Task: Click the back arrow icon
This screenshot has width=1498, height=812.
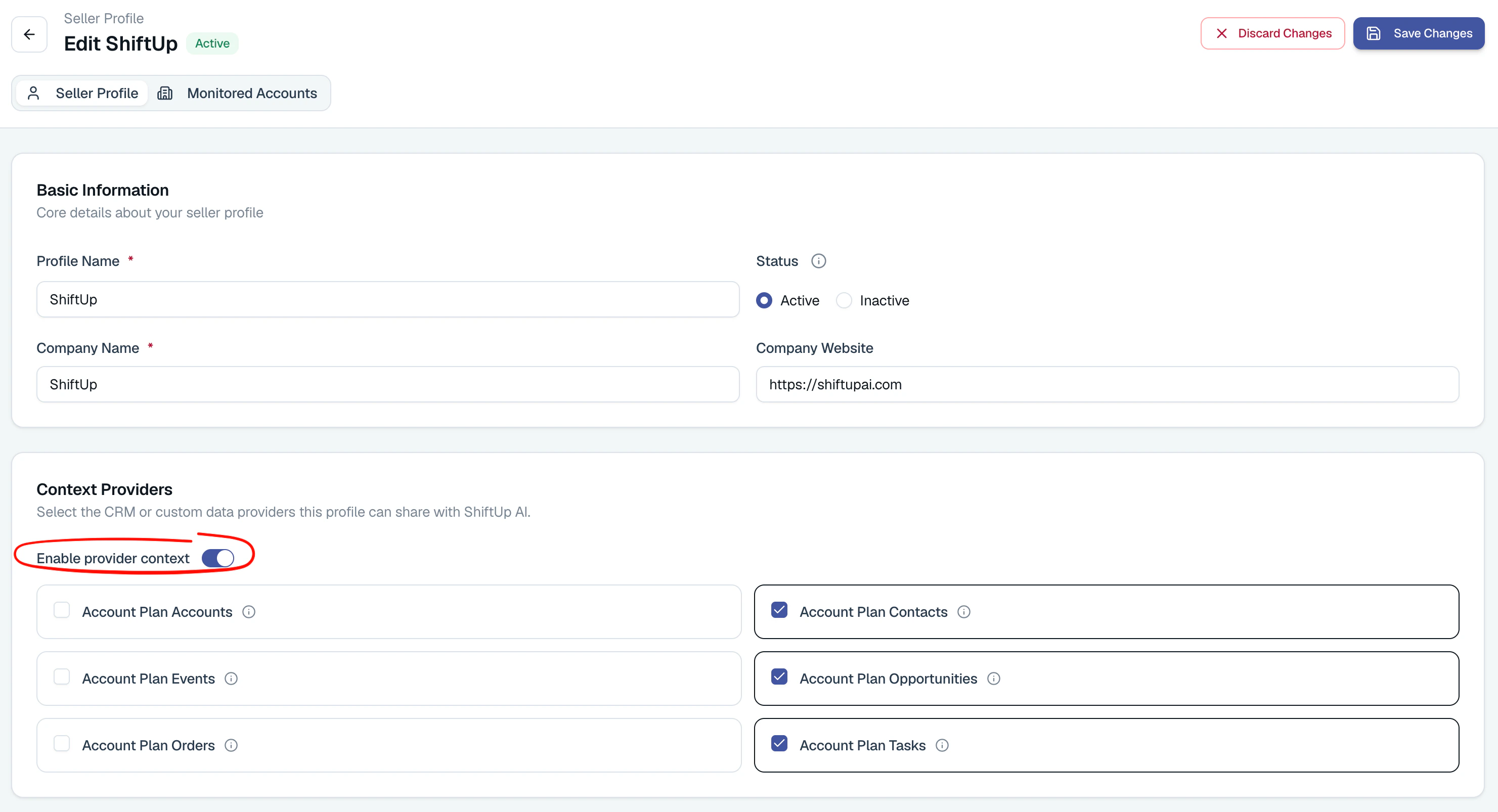Action: click(x=29, y=34)
